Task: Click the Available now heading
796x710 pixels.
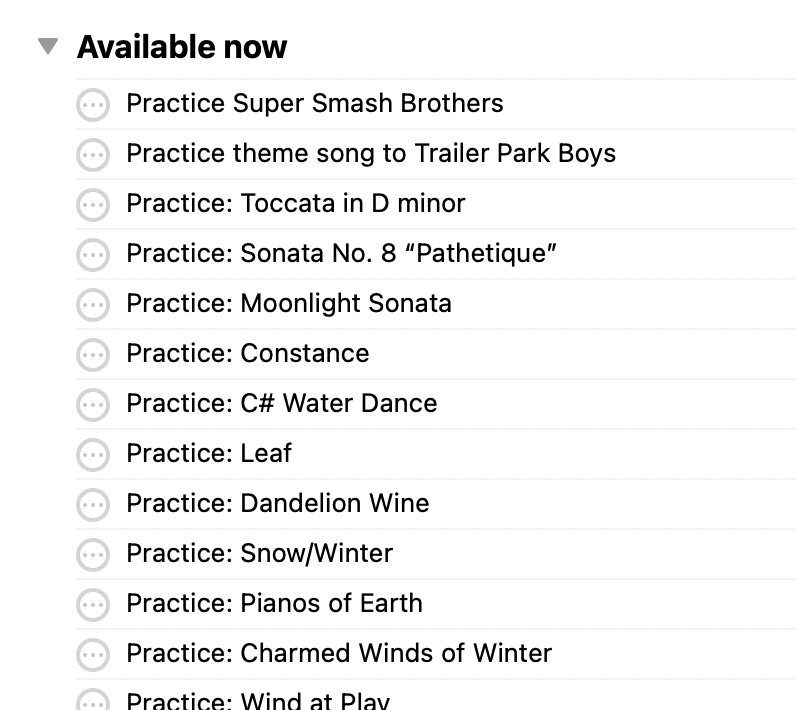Action: point(182,47)
